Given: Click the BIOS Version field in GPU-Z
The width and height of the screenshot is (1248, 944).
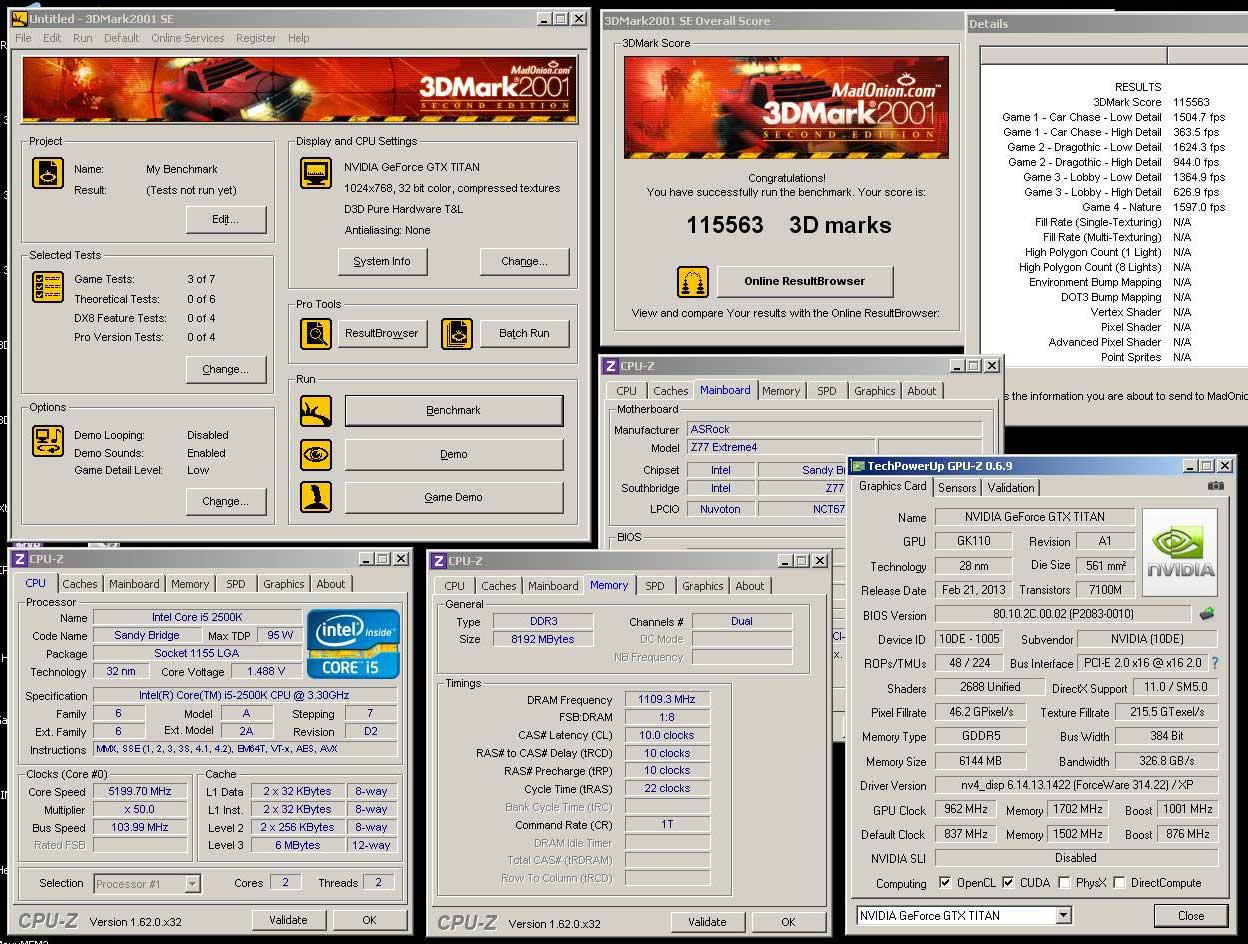Looking at the screenshot, I should pos(1063,615).
